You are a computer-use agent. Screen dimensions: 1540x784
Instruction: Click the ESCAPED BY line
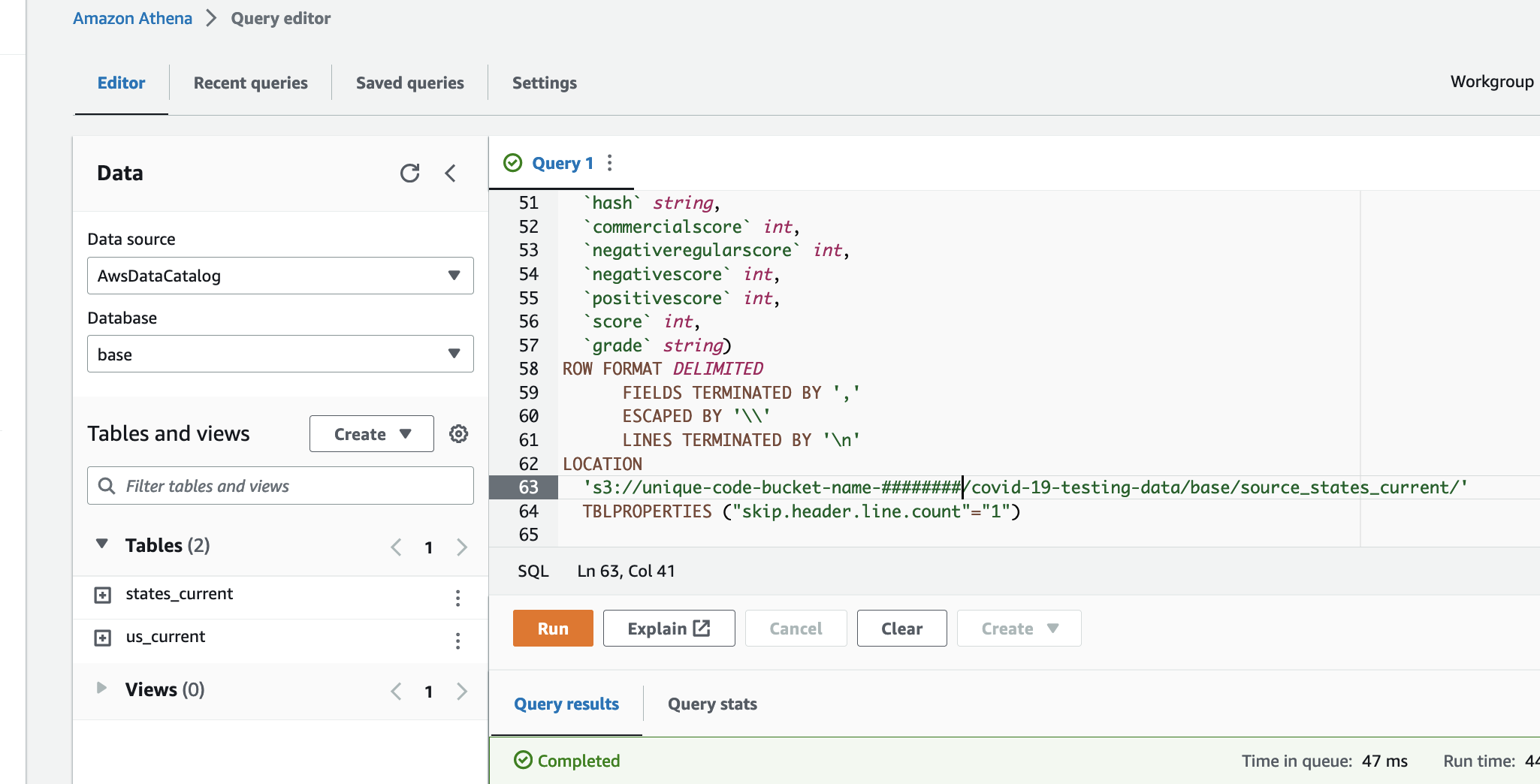(696, 416)
